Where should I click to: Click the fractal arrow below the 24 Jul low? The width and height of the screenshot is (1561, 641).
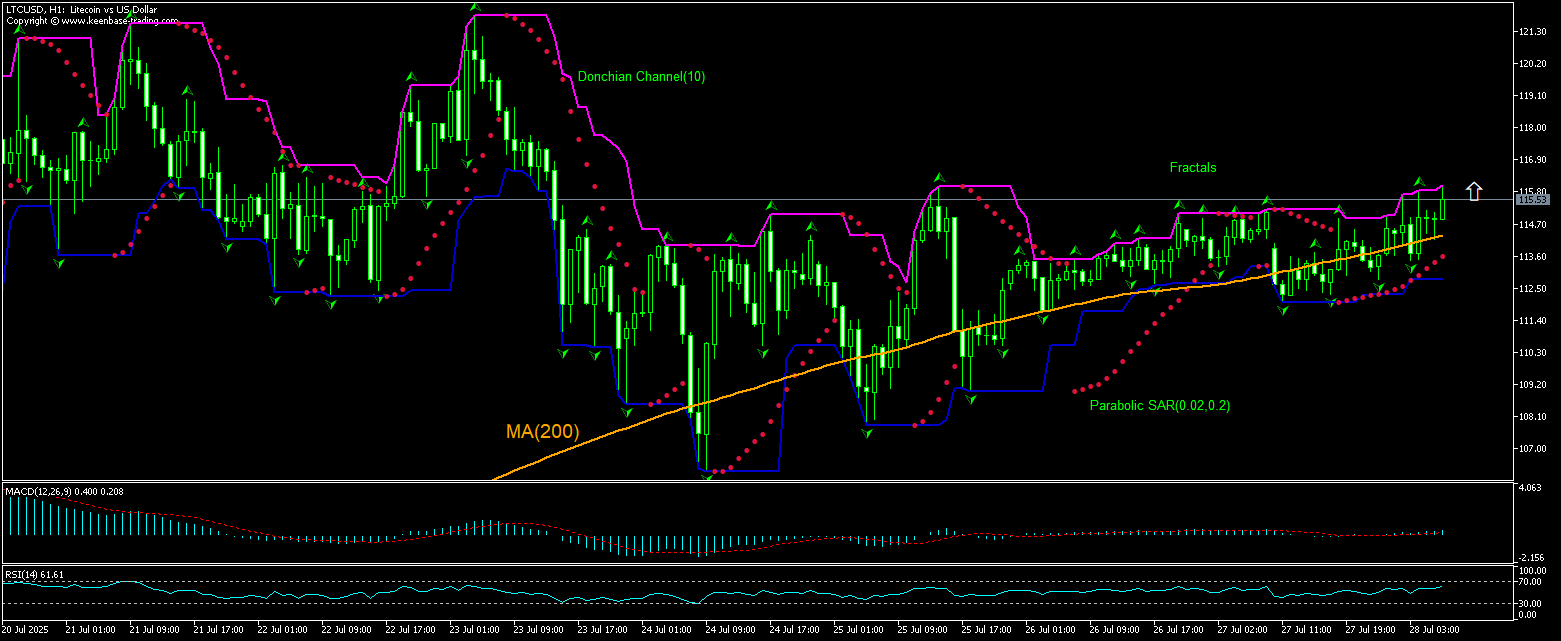click(x=708, y=476)
